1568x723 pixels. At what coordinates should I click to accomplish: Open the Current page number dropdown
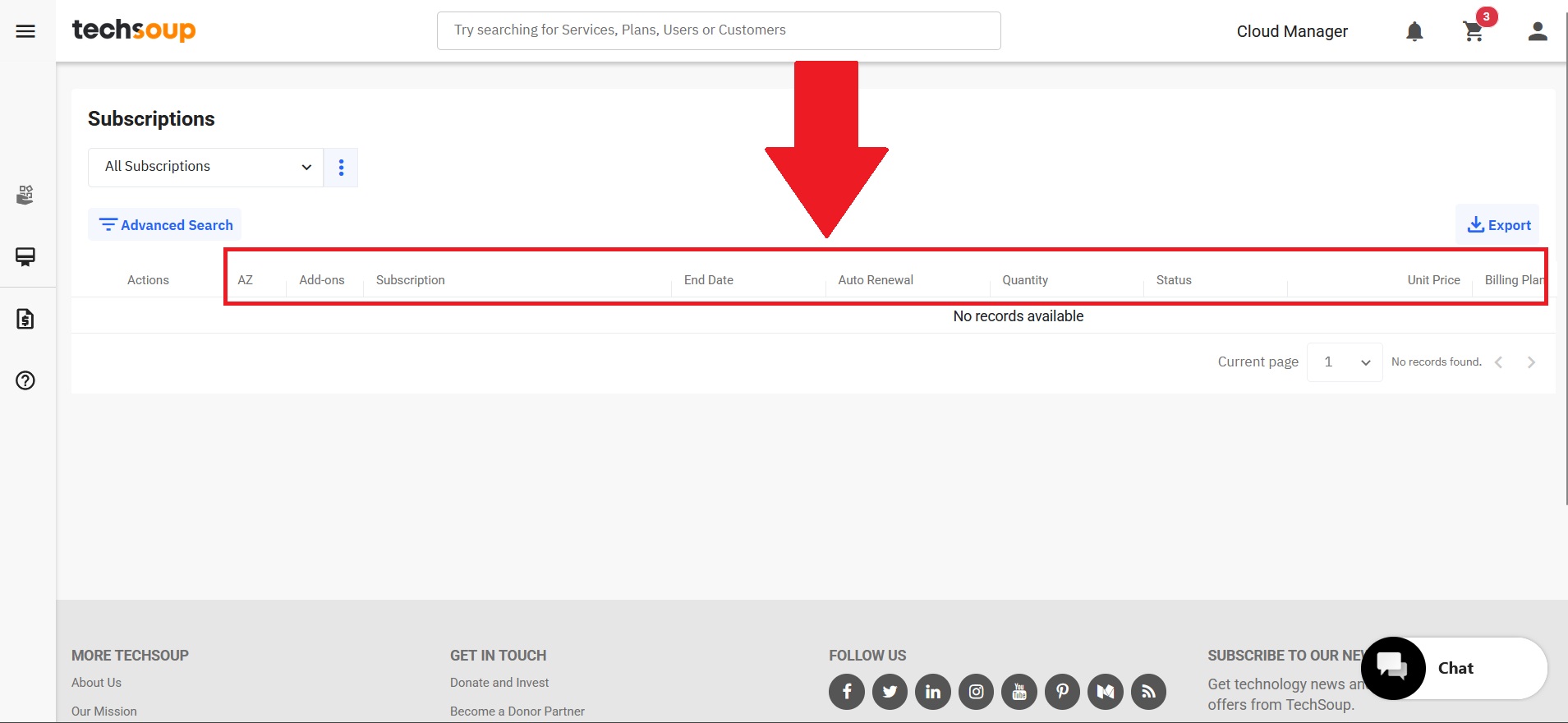point(1345,362)
